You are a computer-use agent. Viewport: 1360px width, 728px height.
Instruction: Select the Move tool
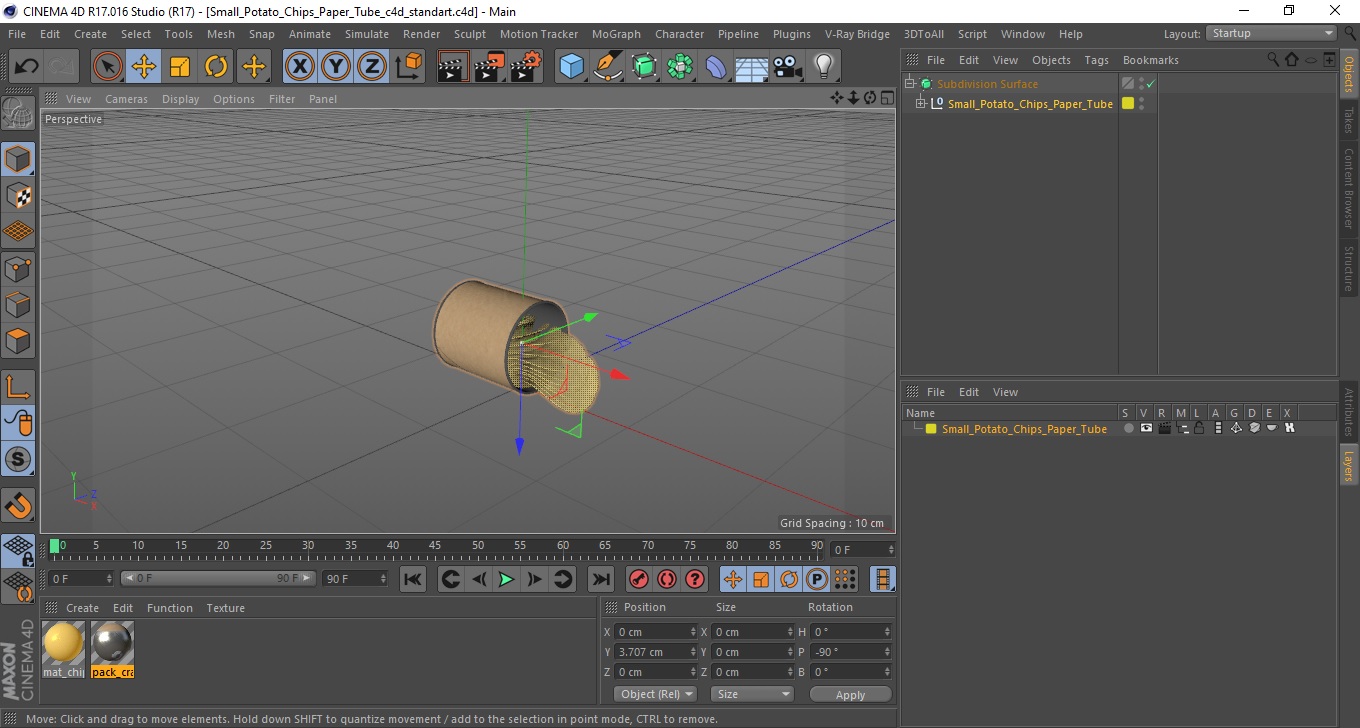144,67
